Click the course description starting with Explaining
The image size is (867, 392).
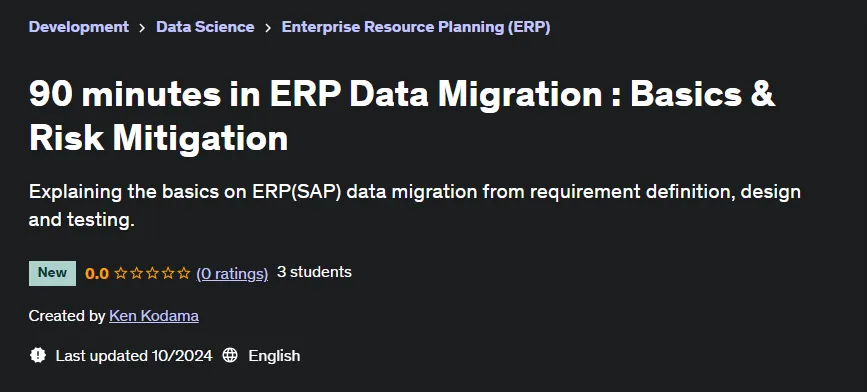point(415,206)
